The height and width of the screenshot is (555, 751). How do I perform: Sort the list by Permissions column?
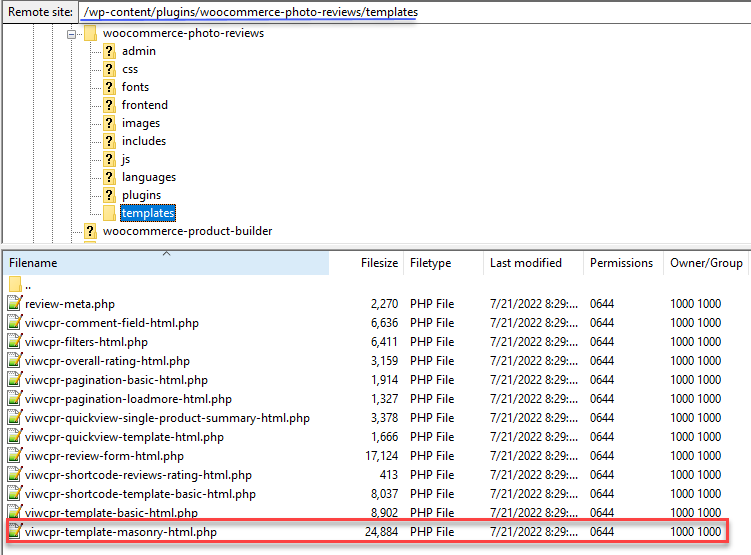[x=623, y=263]
